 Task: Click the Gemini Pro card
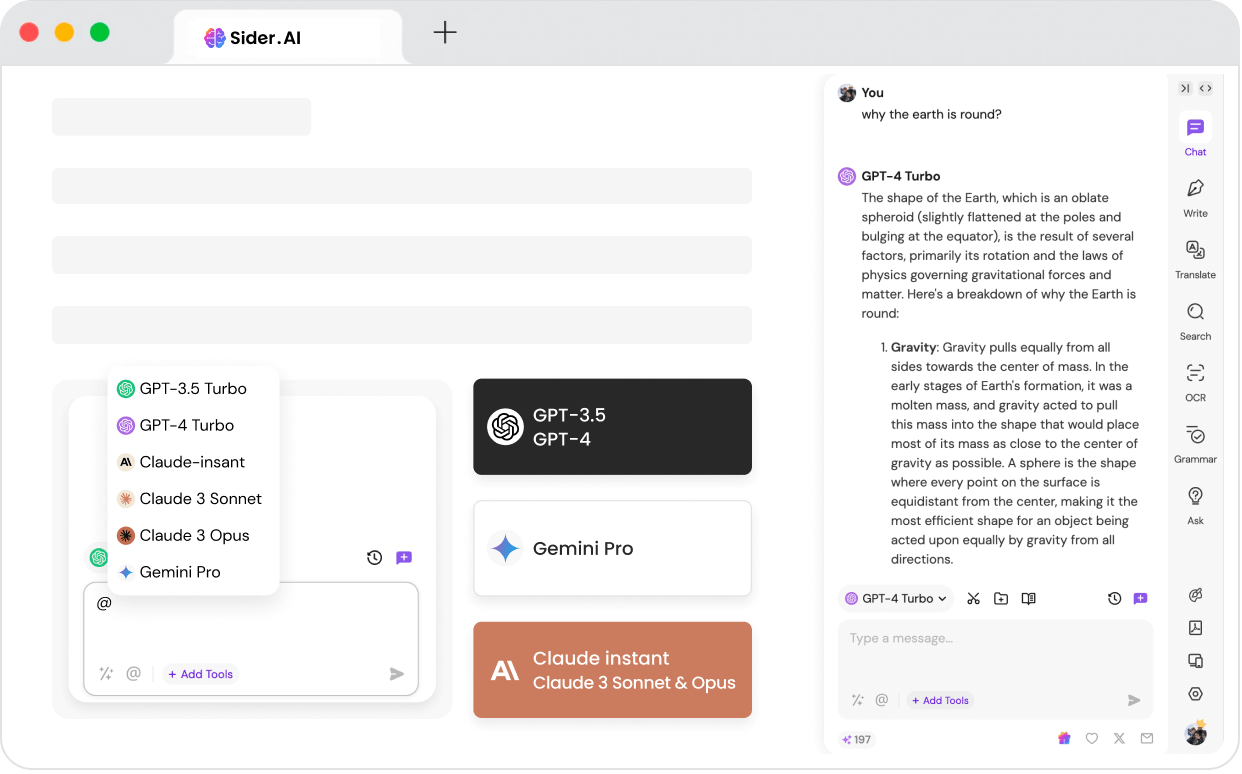612,548
